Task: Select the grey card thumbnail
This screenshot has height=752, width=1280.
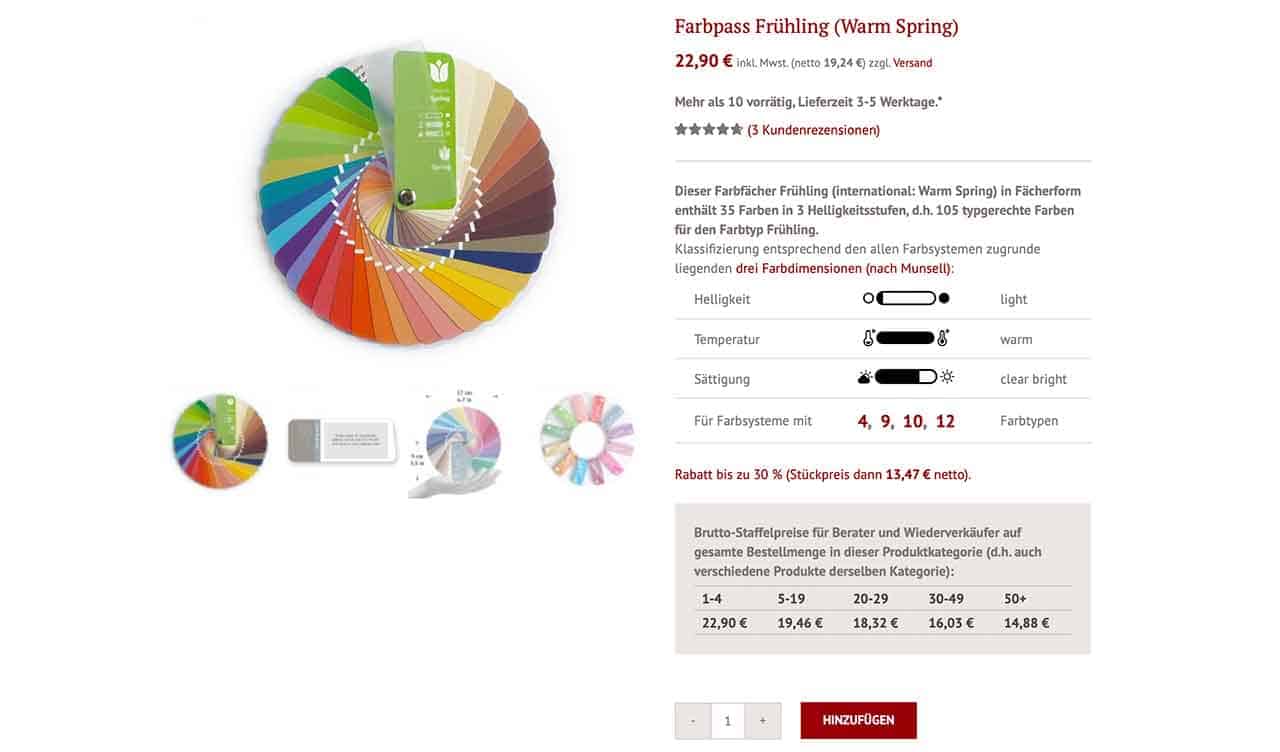Action: [343, 441]
